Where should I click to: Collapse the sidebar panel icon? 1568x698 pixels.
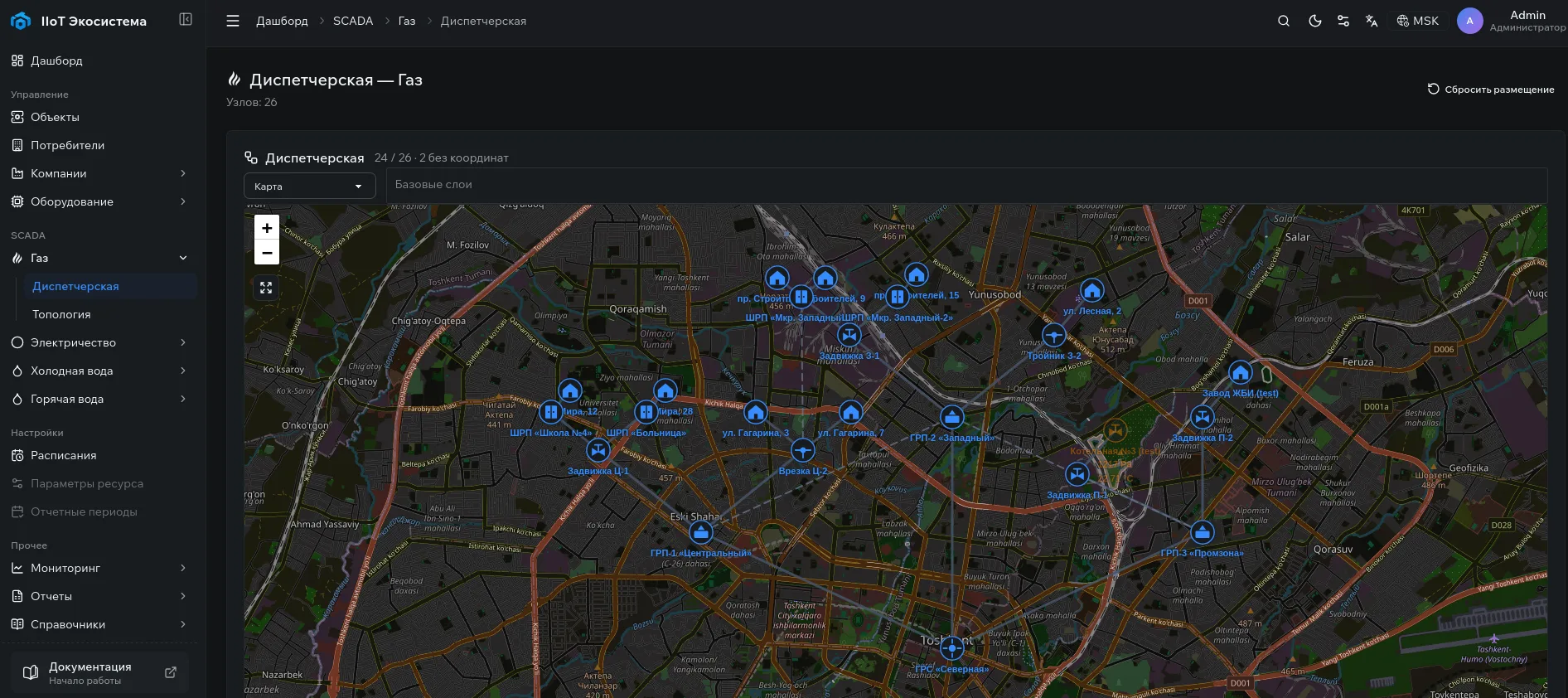[x=186, y=19]
